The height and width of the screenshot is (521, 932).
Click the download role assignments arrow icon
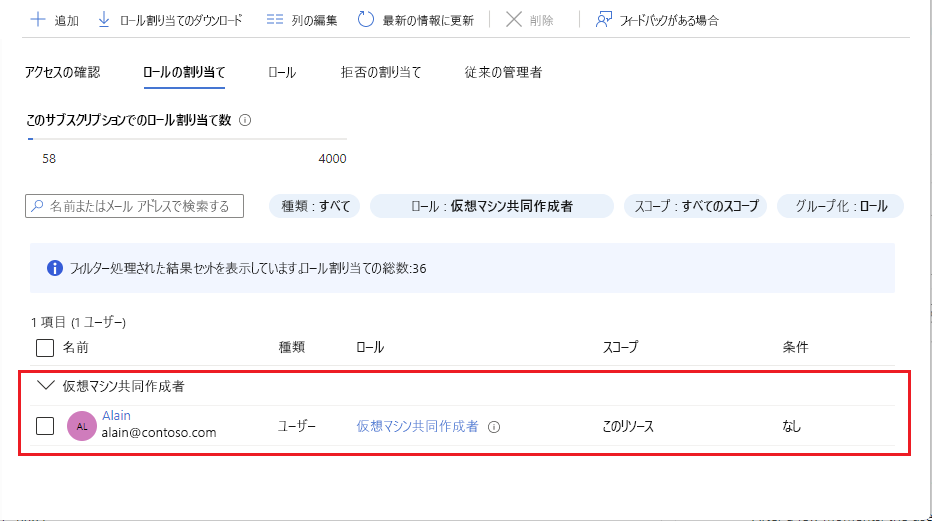[104, 19]
